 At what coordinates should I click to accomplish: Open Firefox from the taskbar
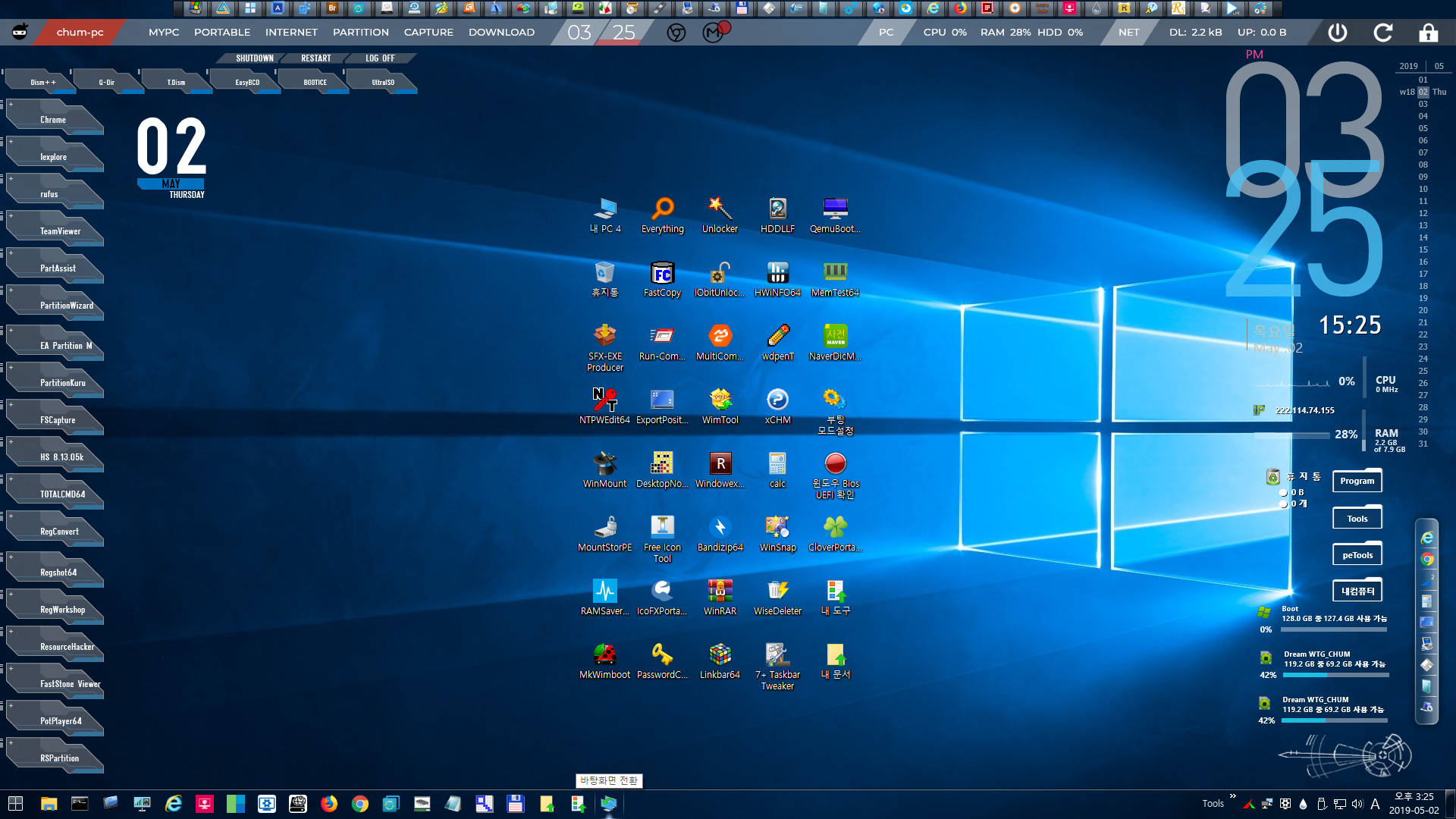tap(328, 804)
